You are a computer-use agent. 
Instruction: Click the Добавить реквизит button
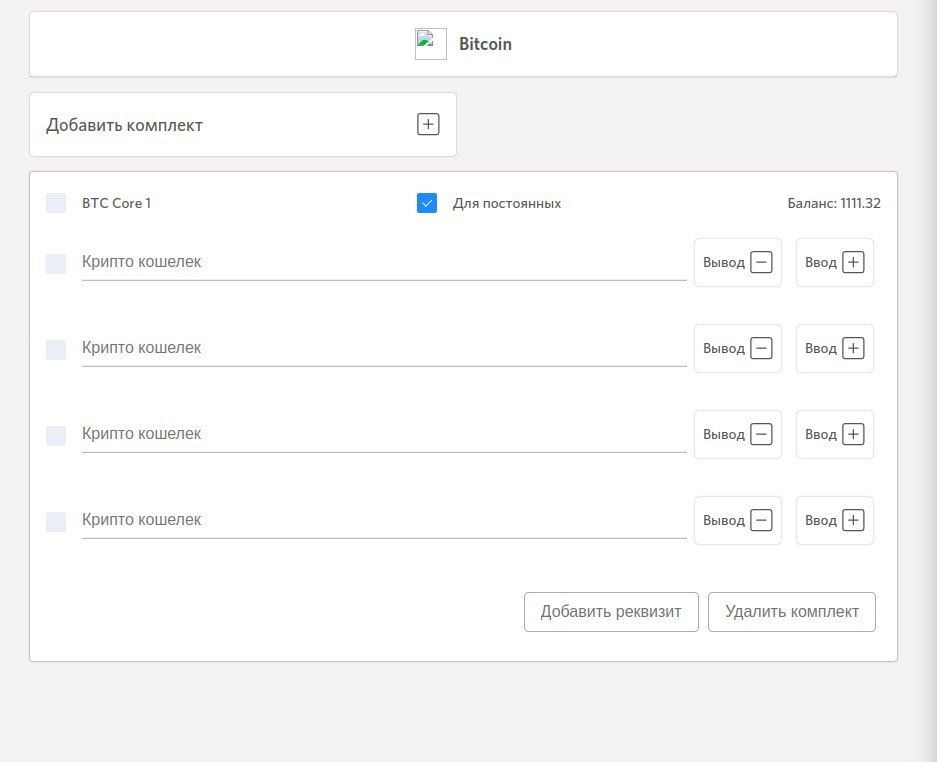coord(611,612)
